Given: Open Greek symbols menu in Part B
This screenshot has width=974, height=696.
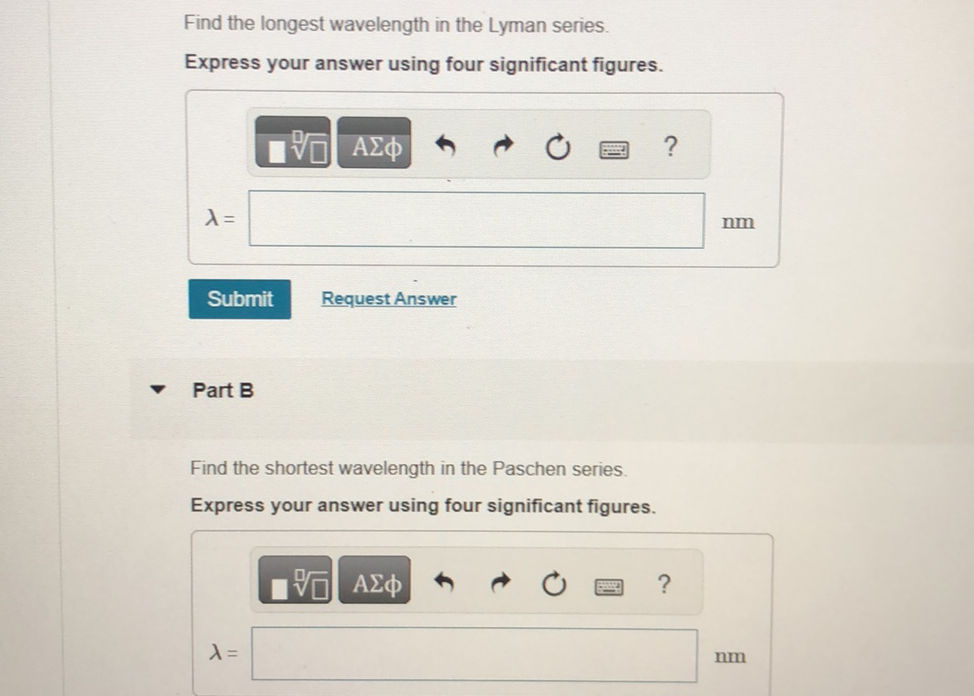Looking at the screenshot, I should (375, 583).
